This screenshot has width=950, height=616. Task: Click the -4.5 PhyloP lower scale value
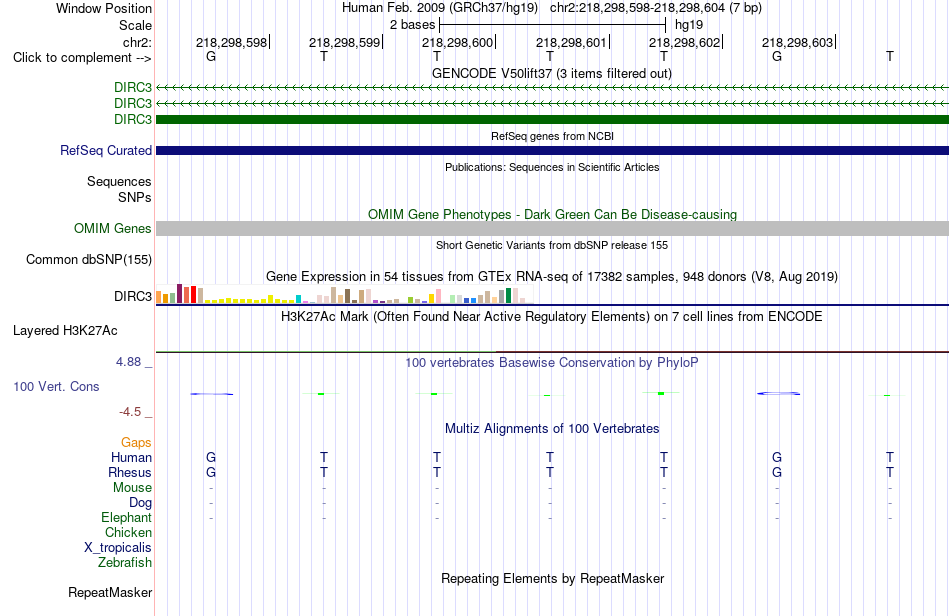(130, 412)
